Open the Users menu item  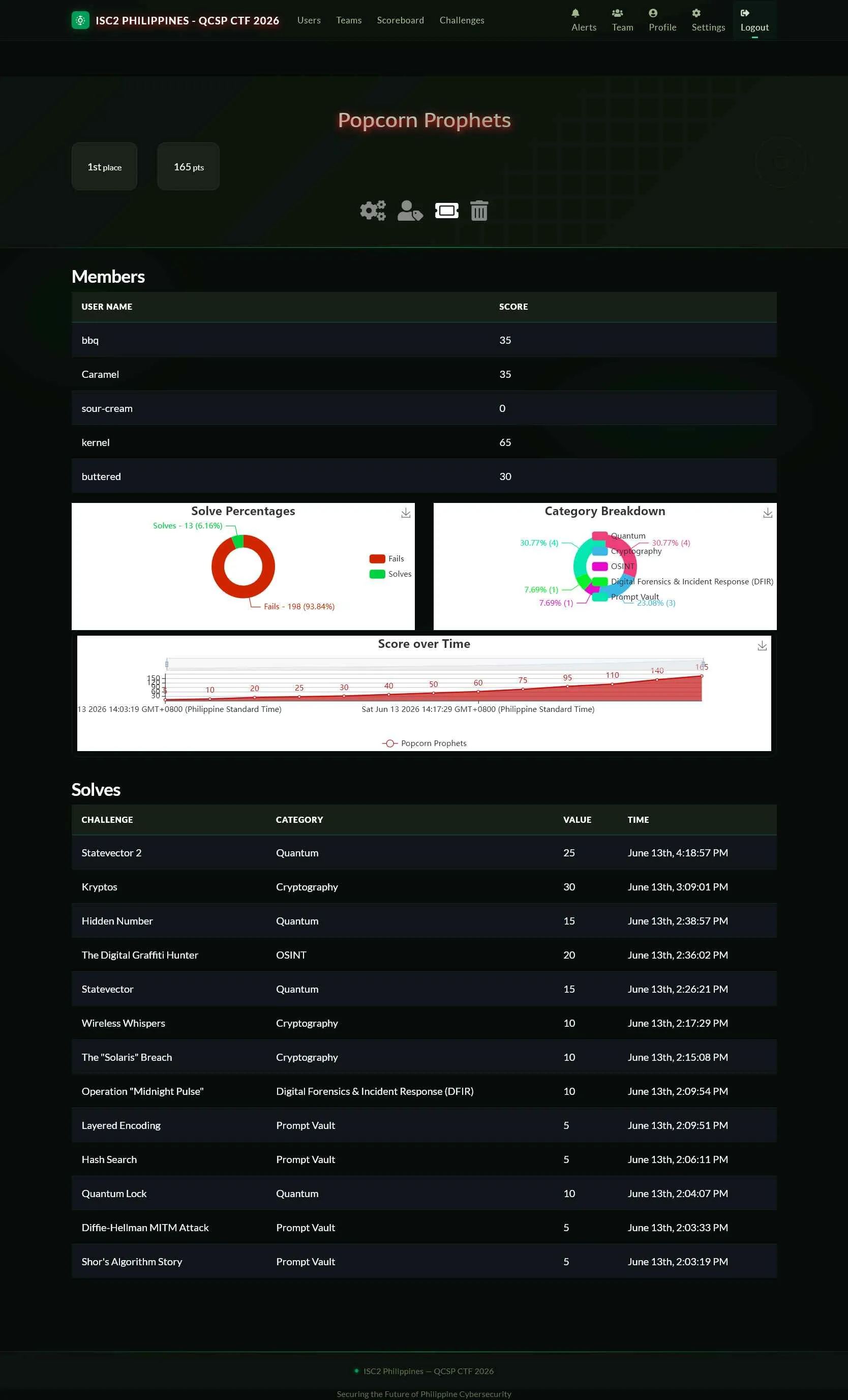click(309, 20)
